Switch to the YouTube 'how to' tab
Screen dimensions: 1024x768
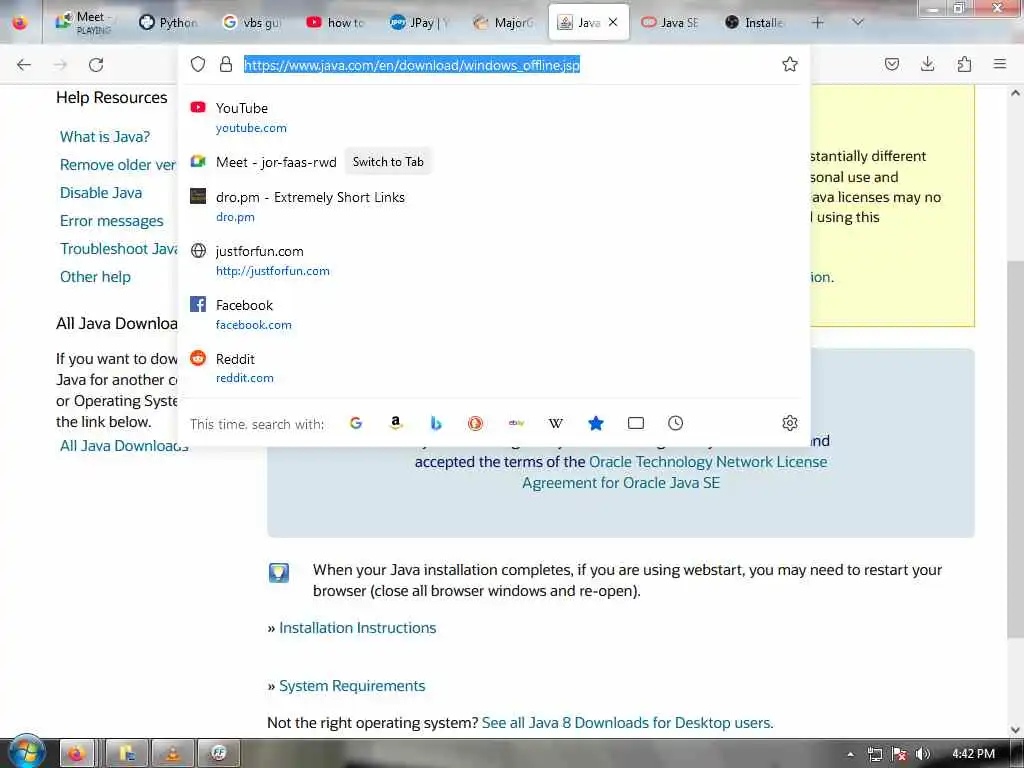point(336,22)
